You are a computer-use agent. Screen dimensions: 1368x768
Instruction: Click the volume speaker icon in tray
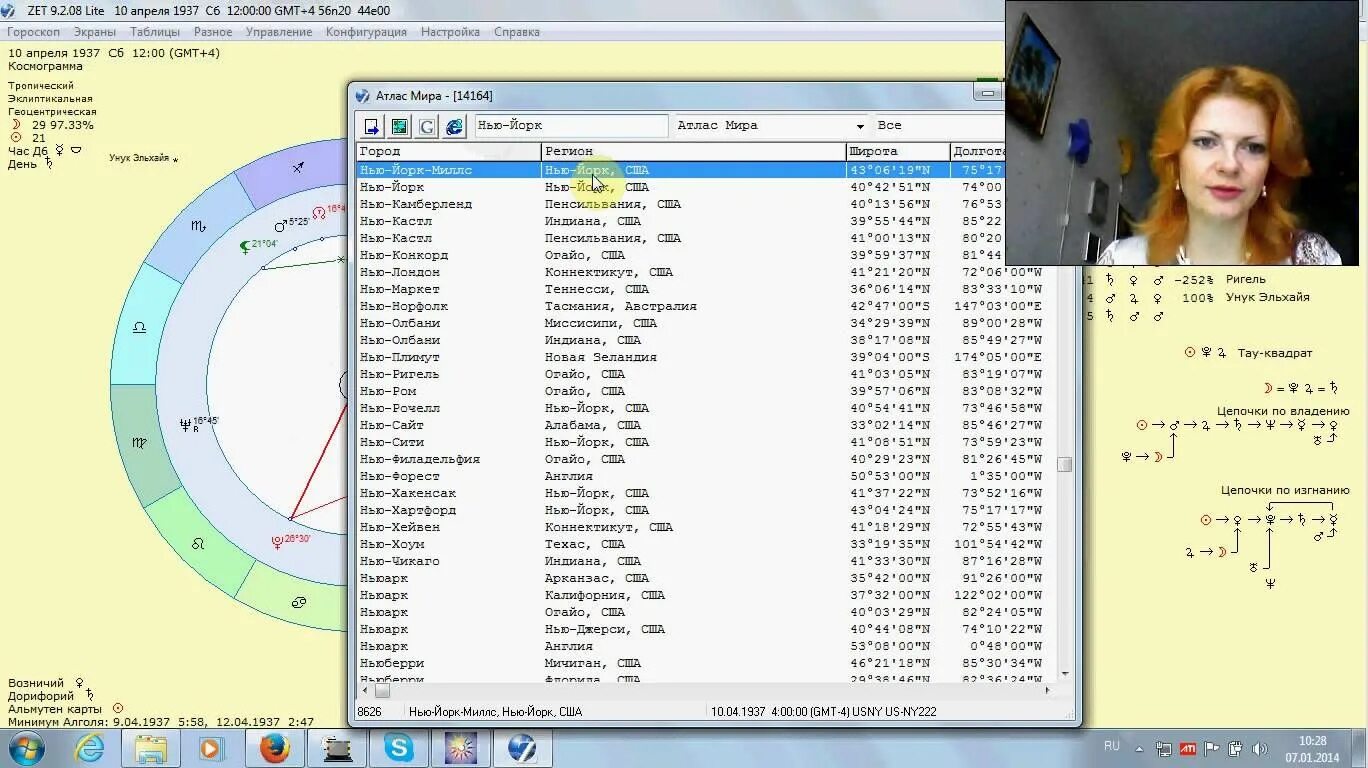(1260, 748)
